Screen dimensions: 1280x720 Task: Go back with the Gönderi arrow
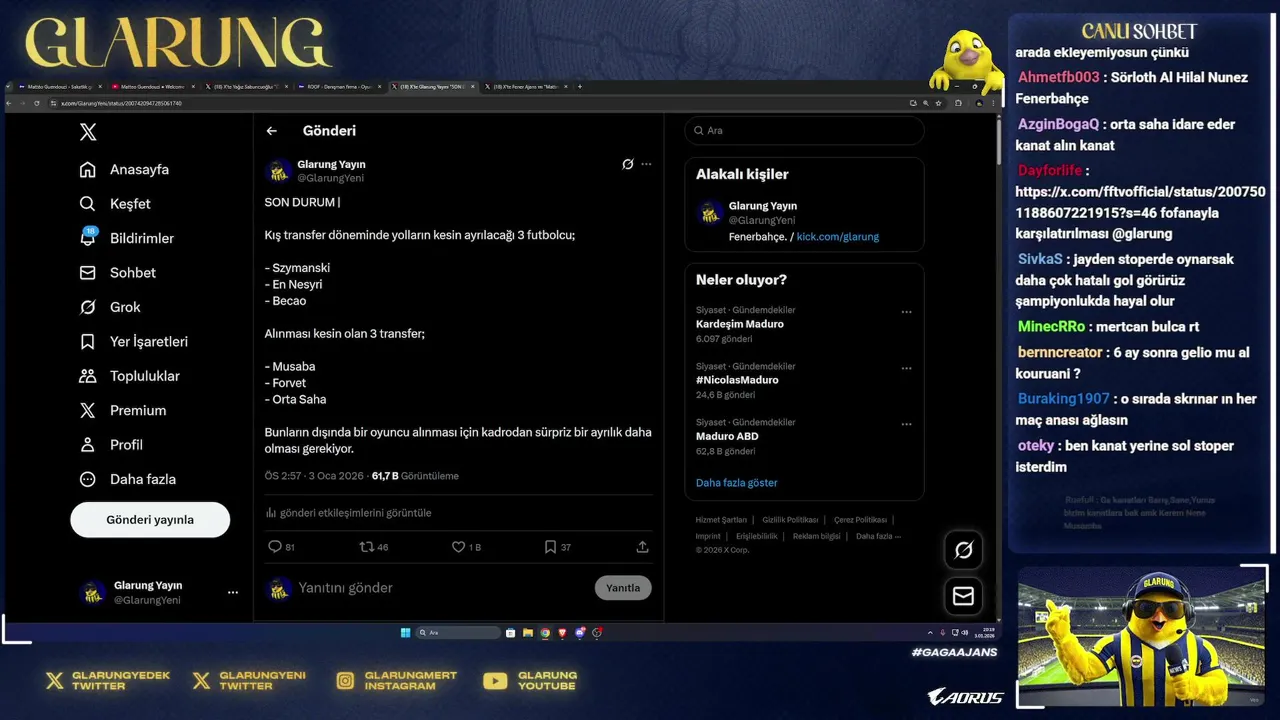click(x=271, y=130)
